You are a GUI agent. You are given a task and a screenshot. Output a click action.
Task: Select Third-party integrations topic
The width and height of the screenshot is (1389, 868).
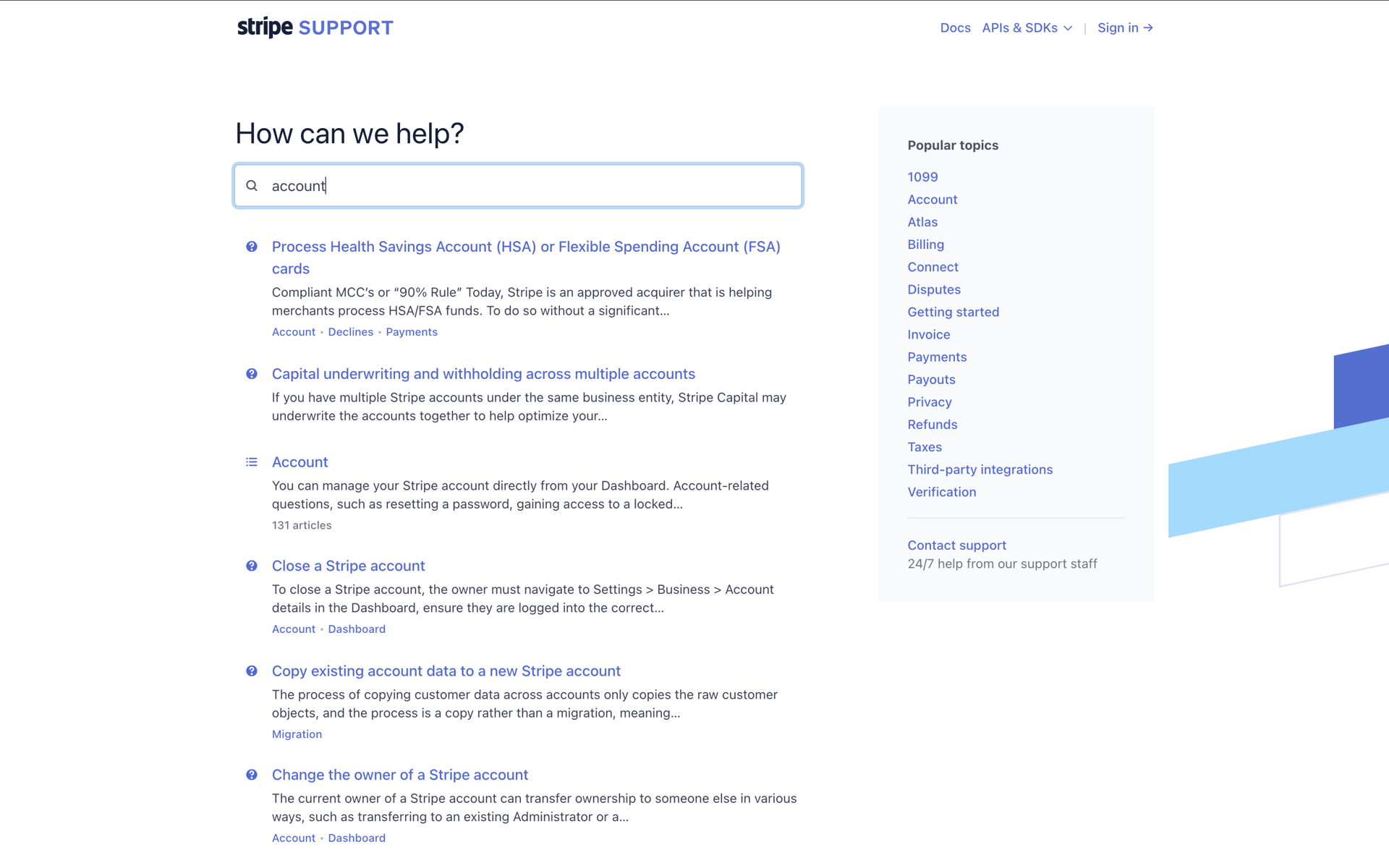980,469
